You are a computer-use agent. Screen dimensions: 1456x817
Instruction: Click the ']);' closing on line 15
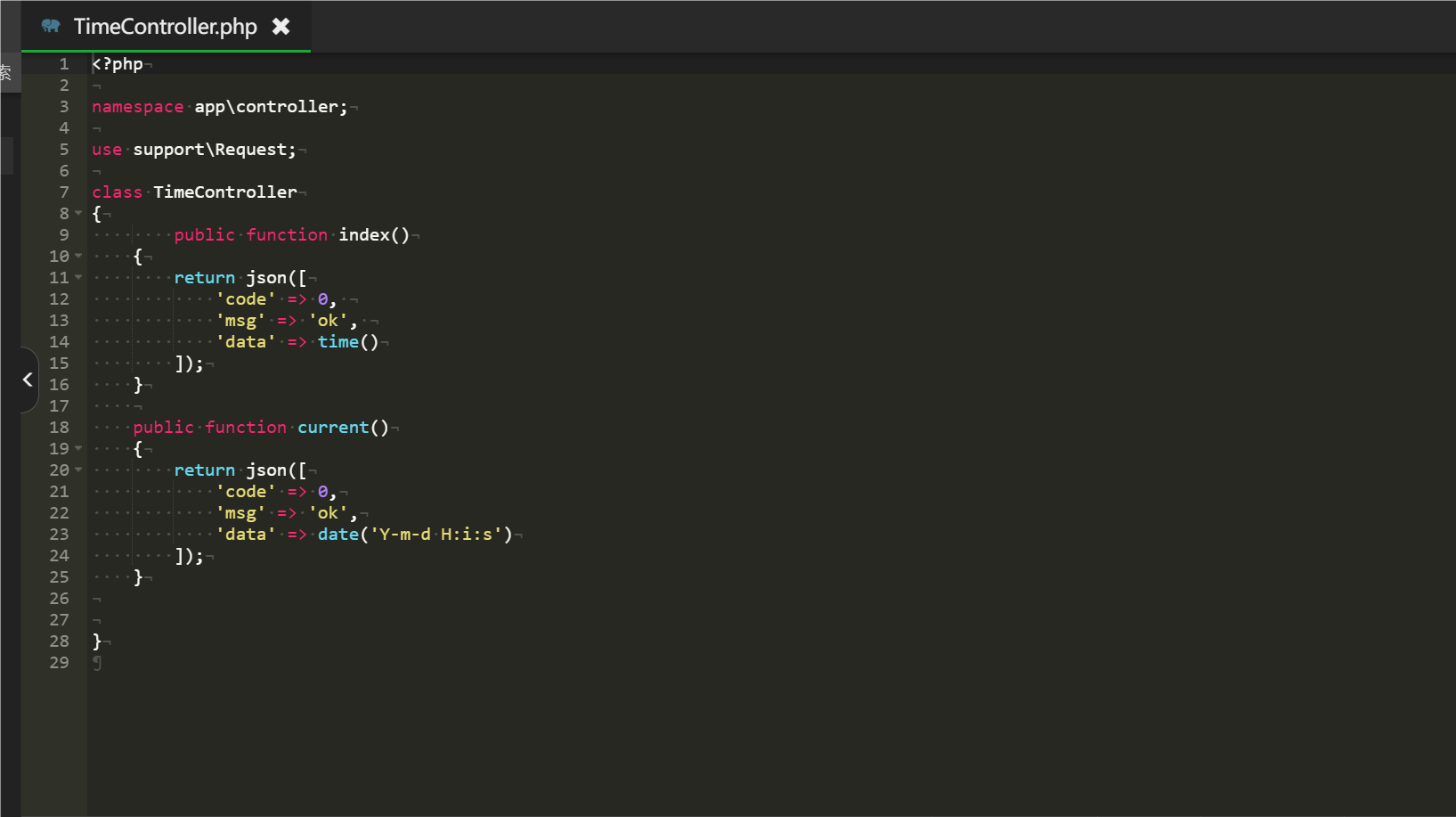point(190,364)
